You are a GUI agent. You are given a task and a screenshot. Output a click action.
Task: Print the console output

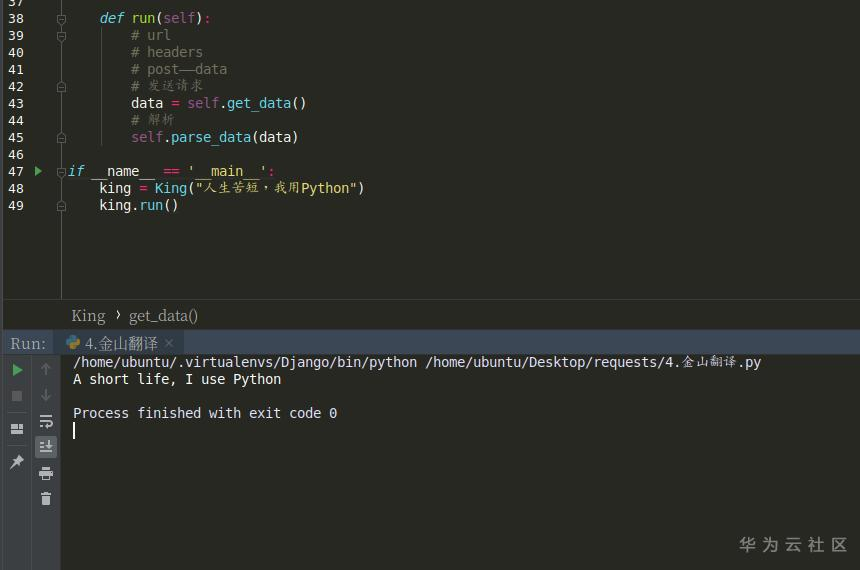(46, 473)
